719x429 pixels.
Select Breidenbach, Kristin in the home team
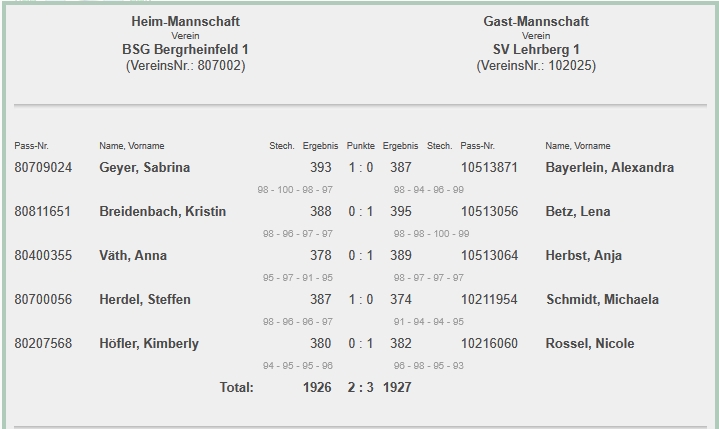(x=162, y=212)
